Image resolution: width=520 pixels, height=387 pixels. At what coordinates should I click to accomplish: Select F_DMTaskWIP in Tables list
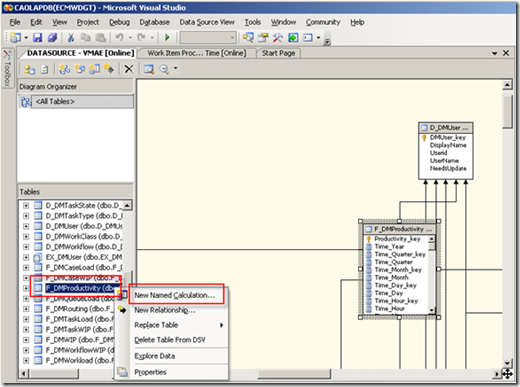click(79, 330)
